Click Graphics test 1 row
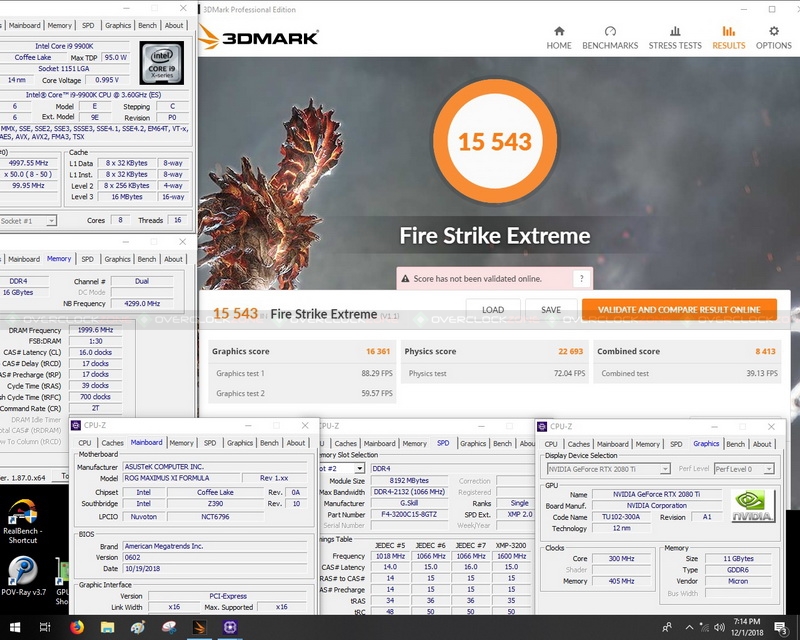Screen dimensions: 800x640 [304, 373]
